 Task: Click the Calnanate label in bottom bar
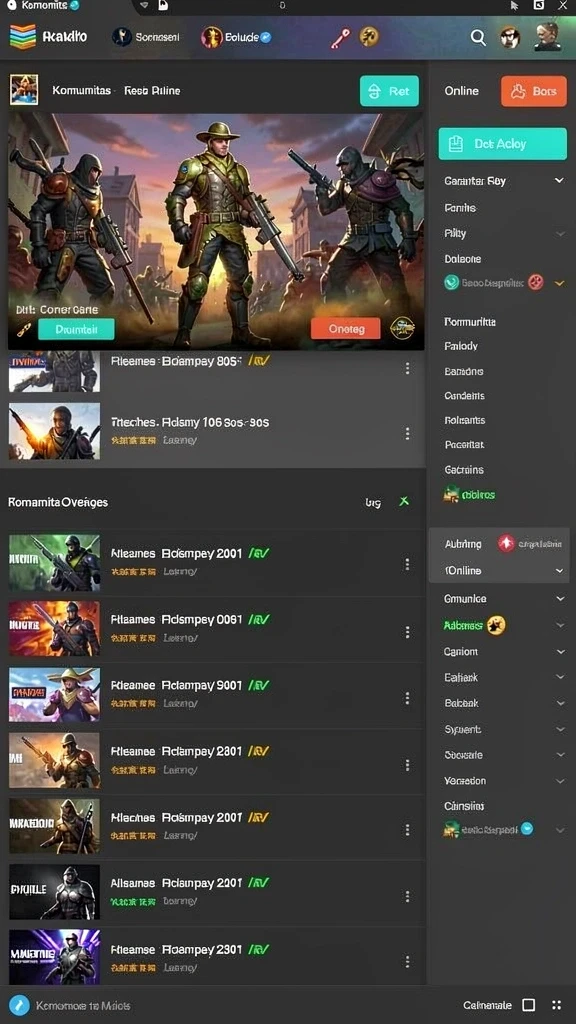click(x=487, y=1005)
